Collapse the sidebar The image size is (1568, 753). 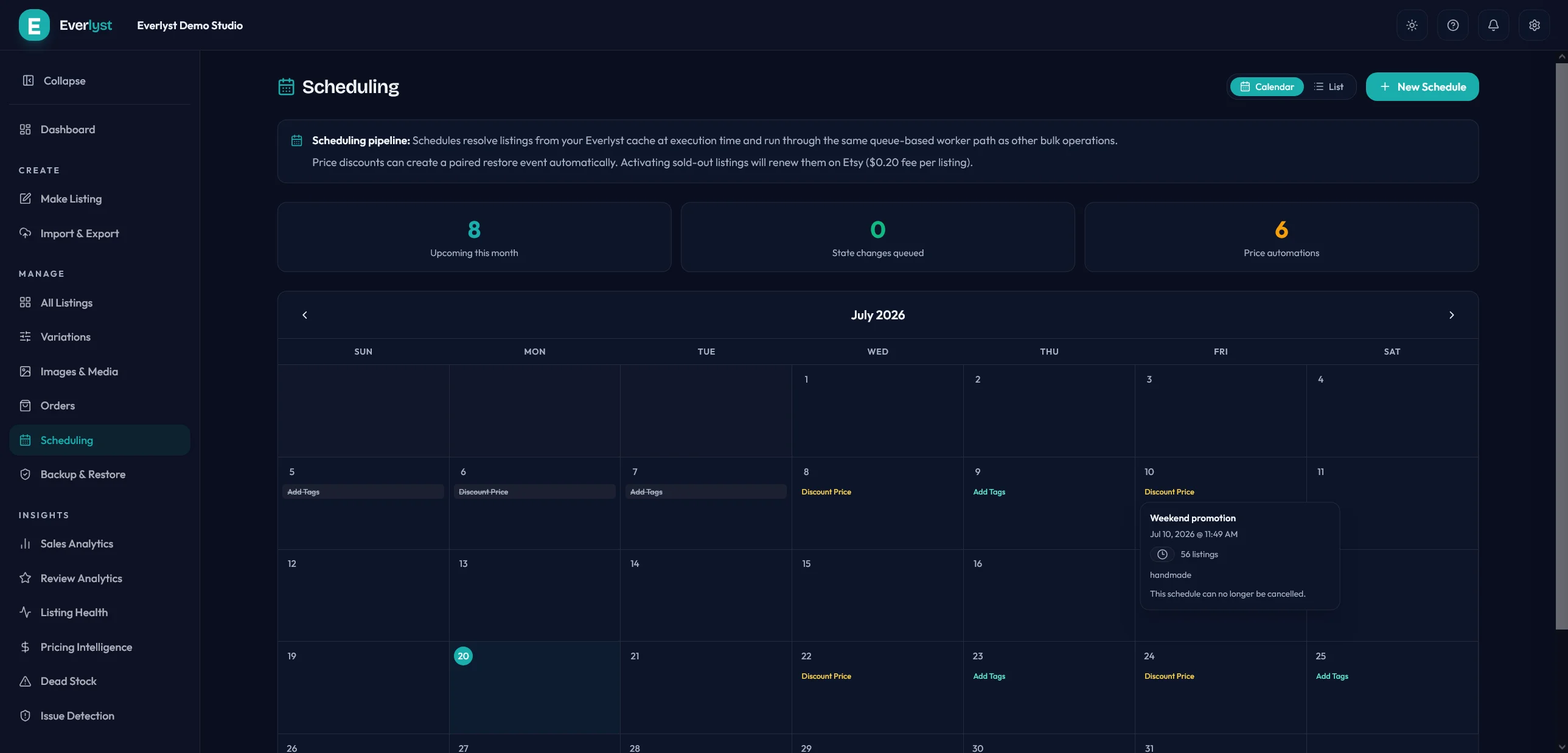click(100, 80)
